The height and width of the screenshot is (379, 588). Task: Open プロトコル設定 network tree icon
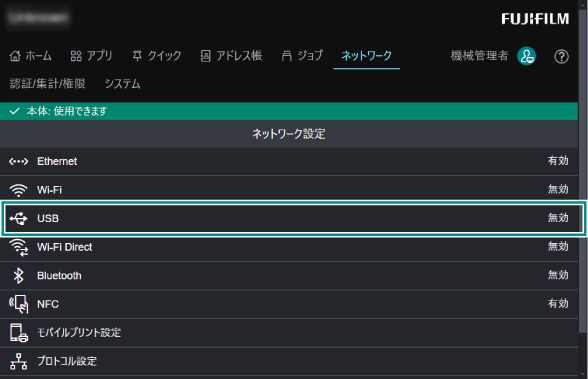tap(18, 361)
